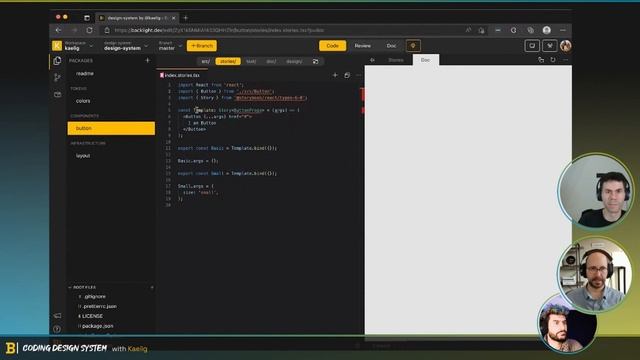Click the red error marker in editor gutter
Image resolution: width=640 pixels, height=360 pixels.
click(362, 94)
